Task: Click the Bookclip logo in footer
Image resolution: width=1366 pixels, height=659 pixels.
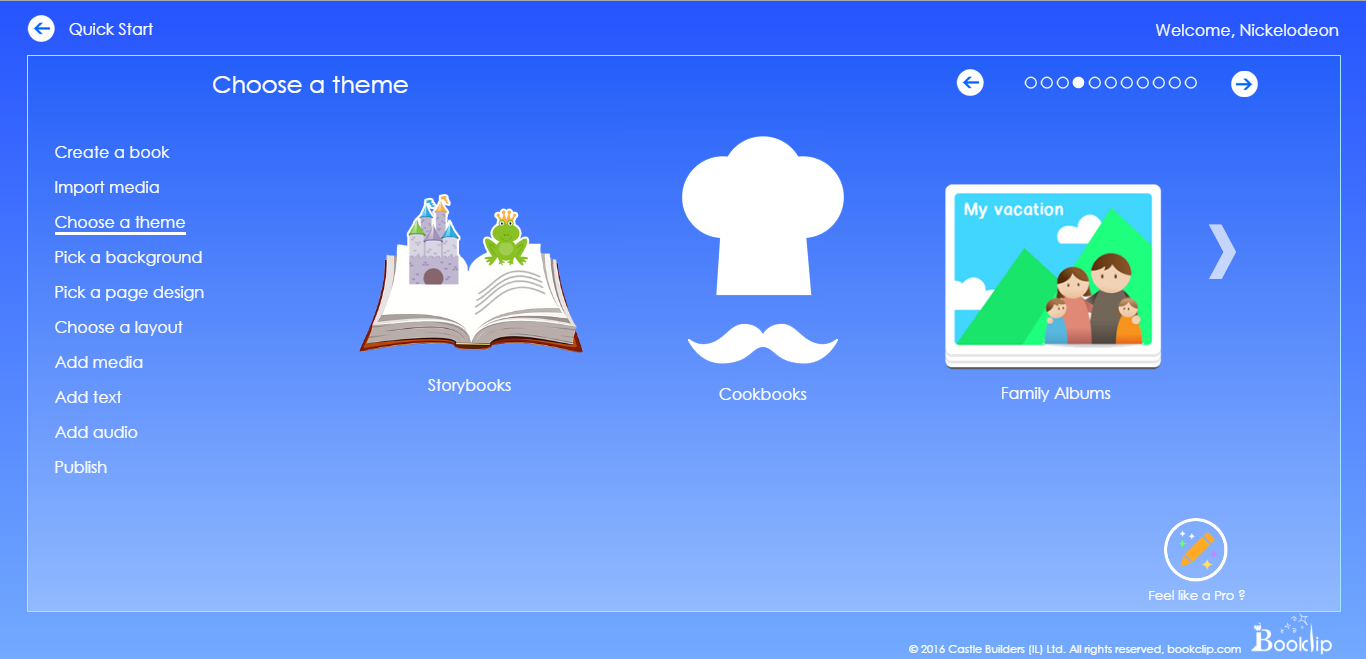Action: (1291, 637)
